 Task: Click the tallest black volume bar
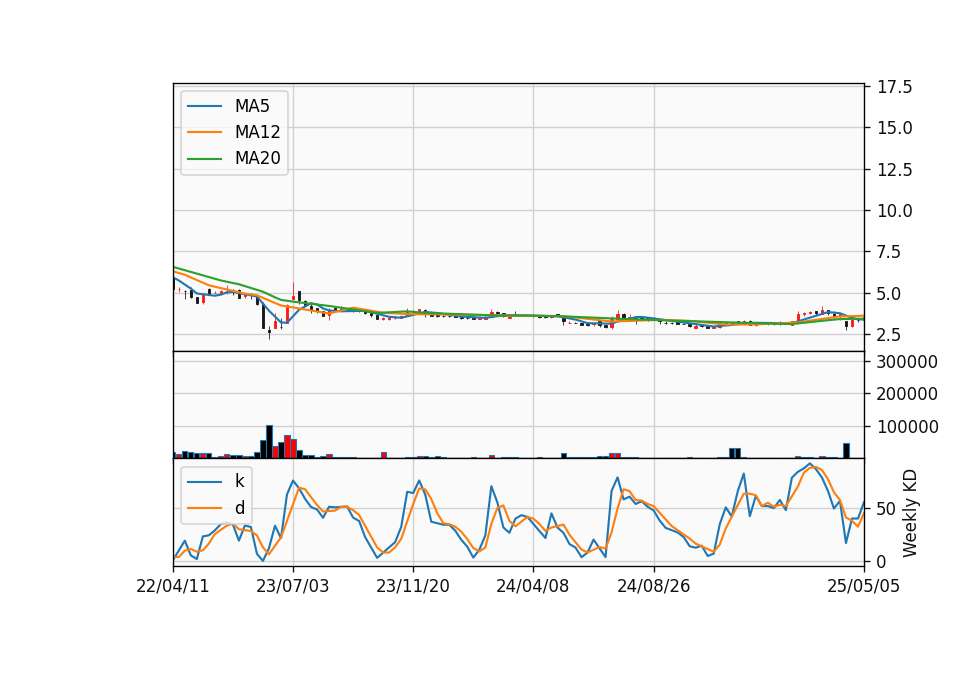coord(269,441)
